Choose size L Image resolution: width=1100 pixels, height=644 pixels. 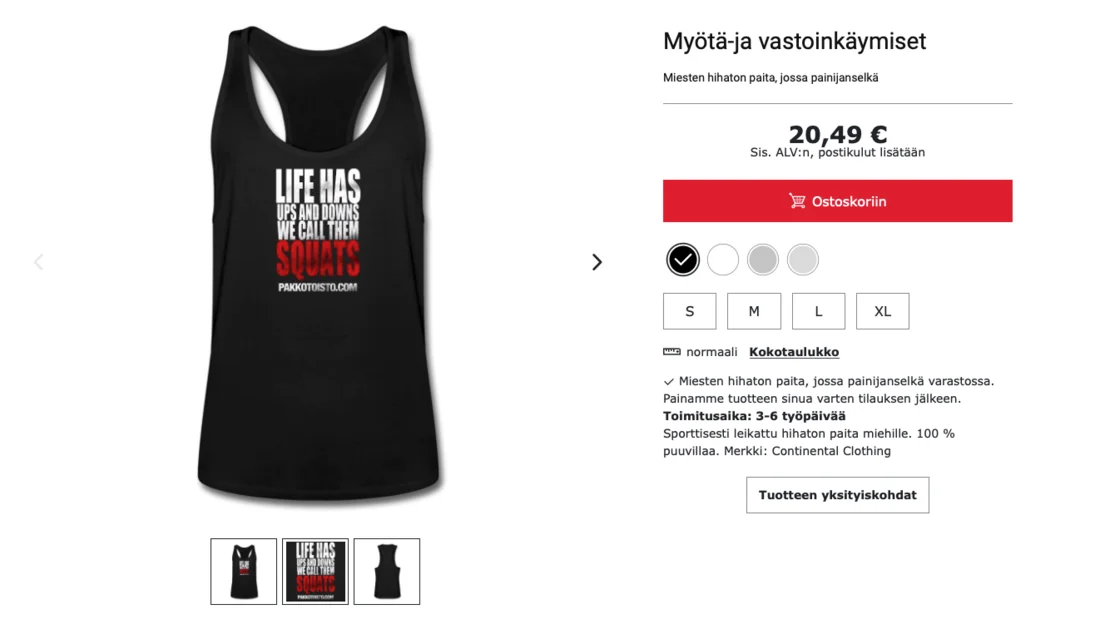coord(819,311)
